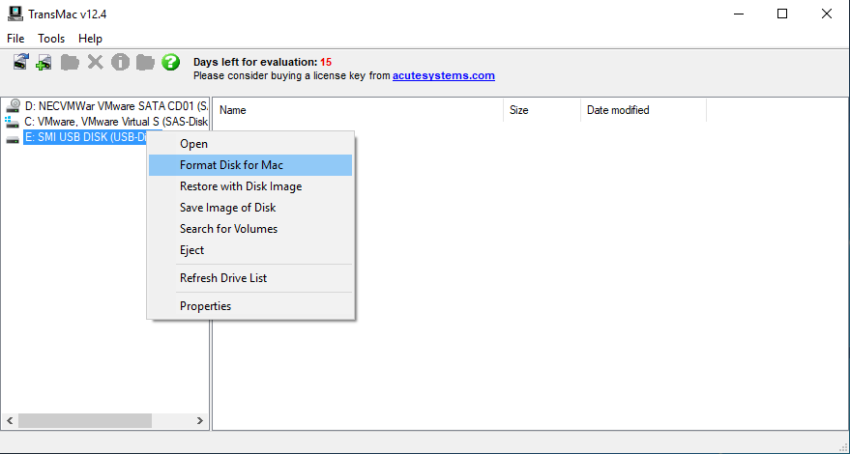Select Restore with Disk Image
This screenshot has height=454, width=850.
click(x=250, y=186)
